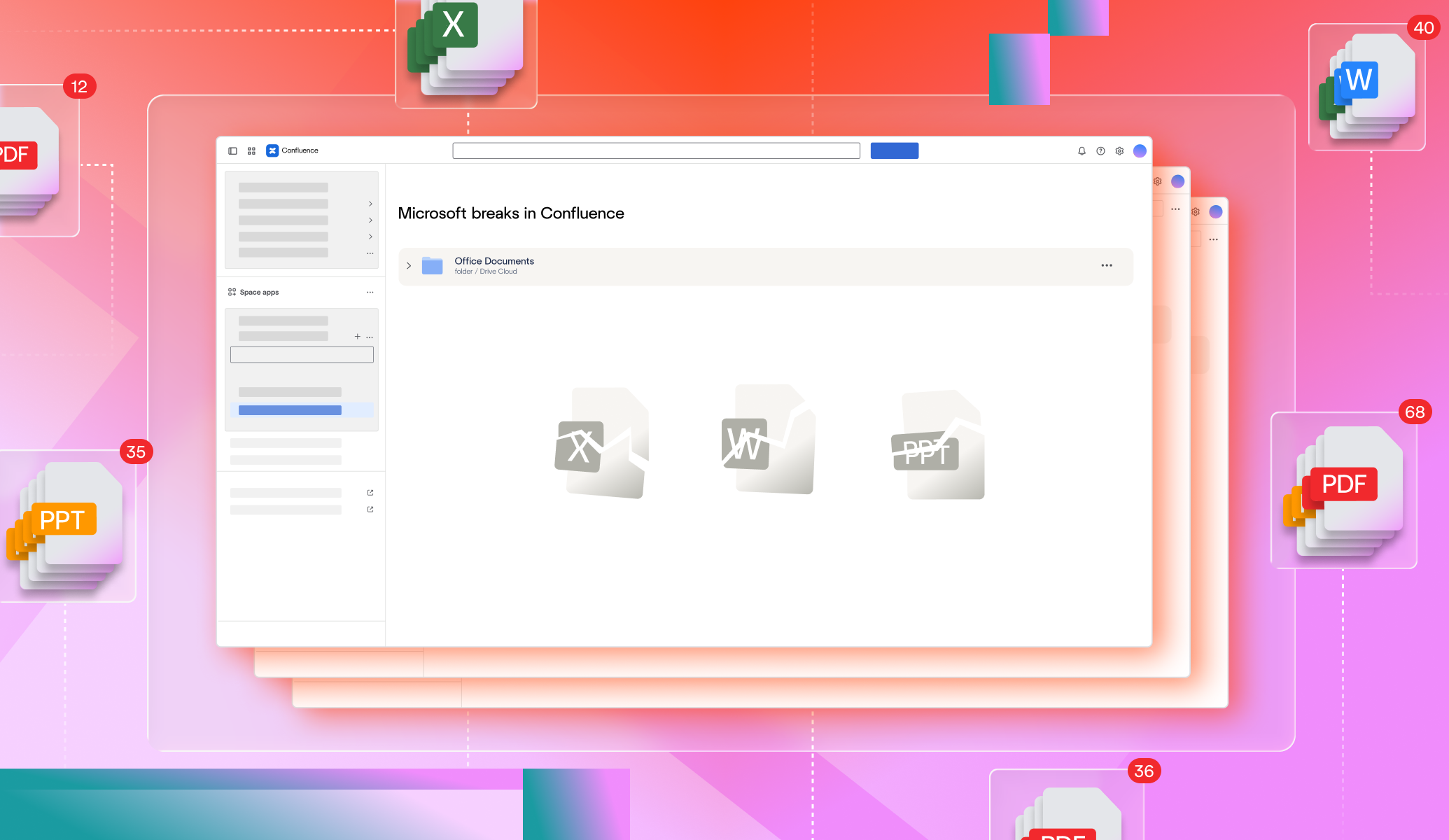
Task: Click your profile avatar circle
Action: pyautogui.click(x=1140, y=150)
